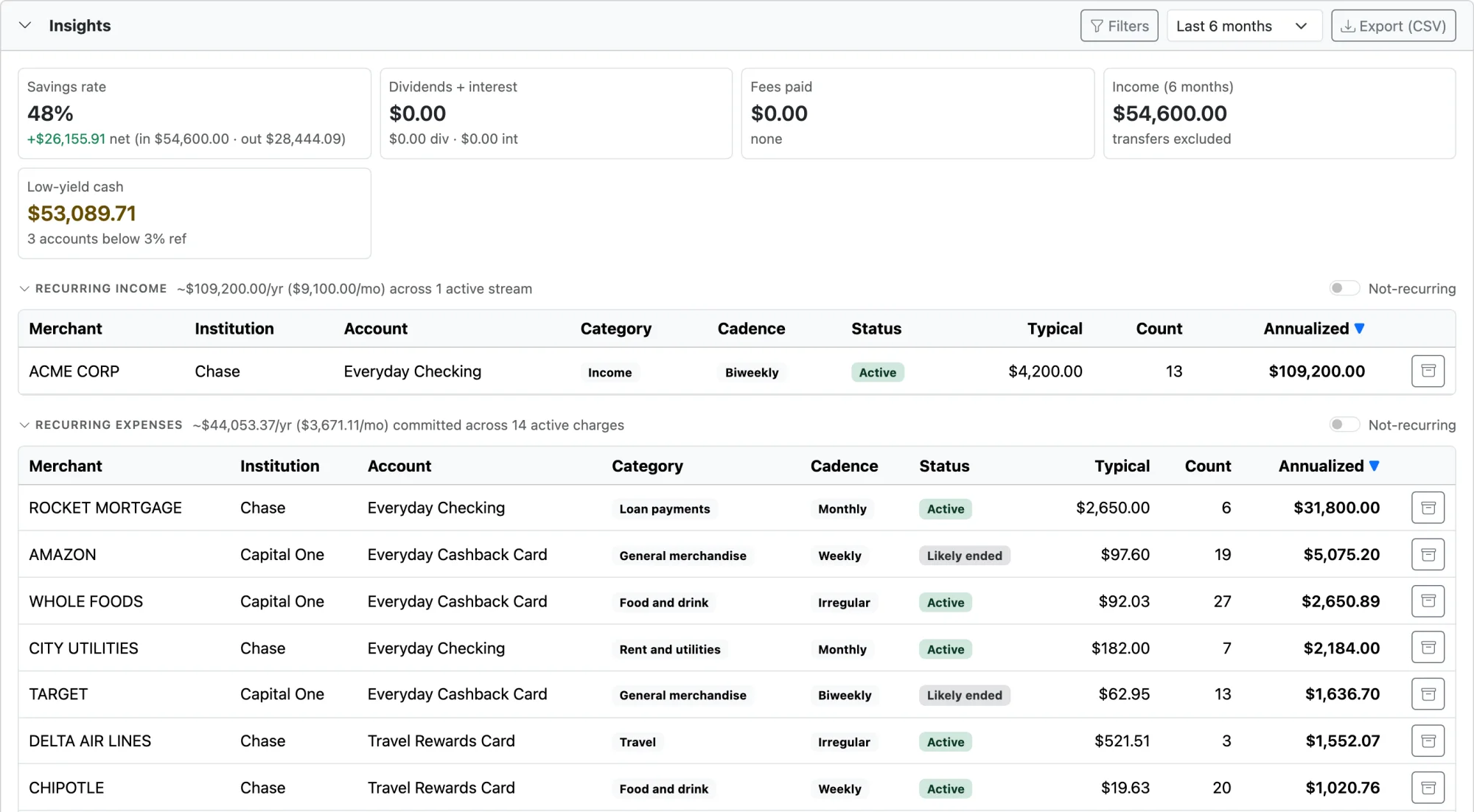Screen dimensions: 1474x812
Task: Archive the ROCKET MORTGAGE expense row
Action: pyautogui.click(x=1428, y=508)
